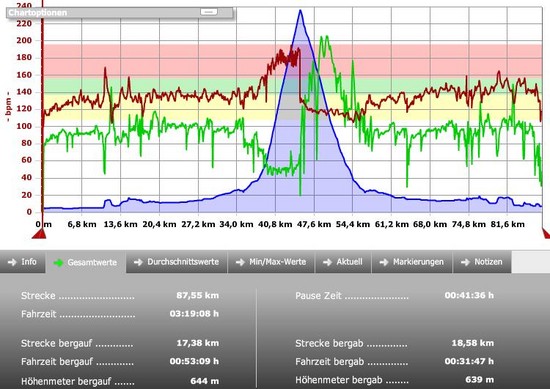The width and height of the screenshot is (550, 389).
Task: Click the Pause Zeit value 00:41:36 h
Action: click(469, 295)
